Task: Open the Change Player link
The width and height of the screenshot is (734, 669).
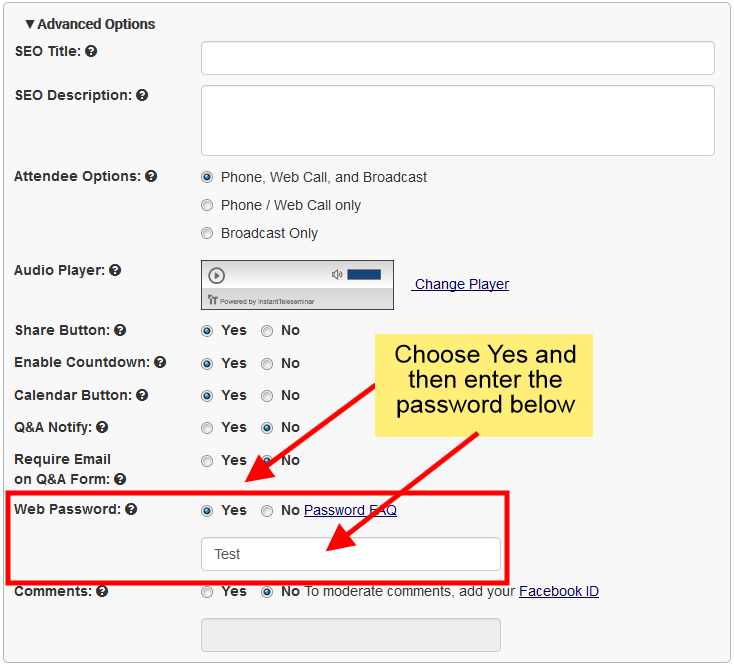Action: tap(461, 284)
